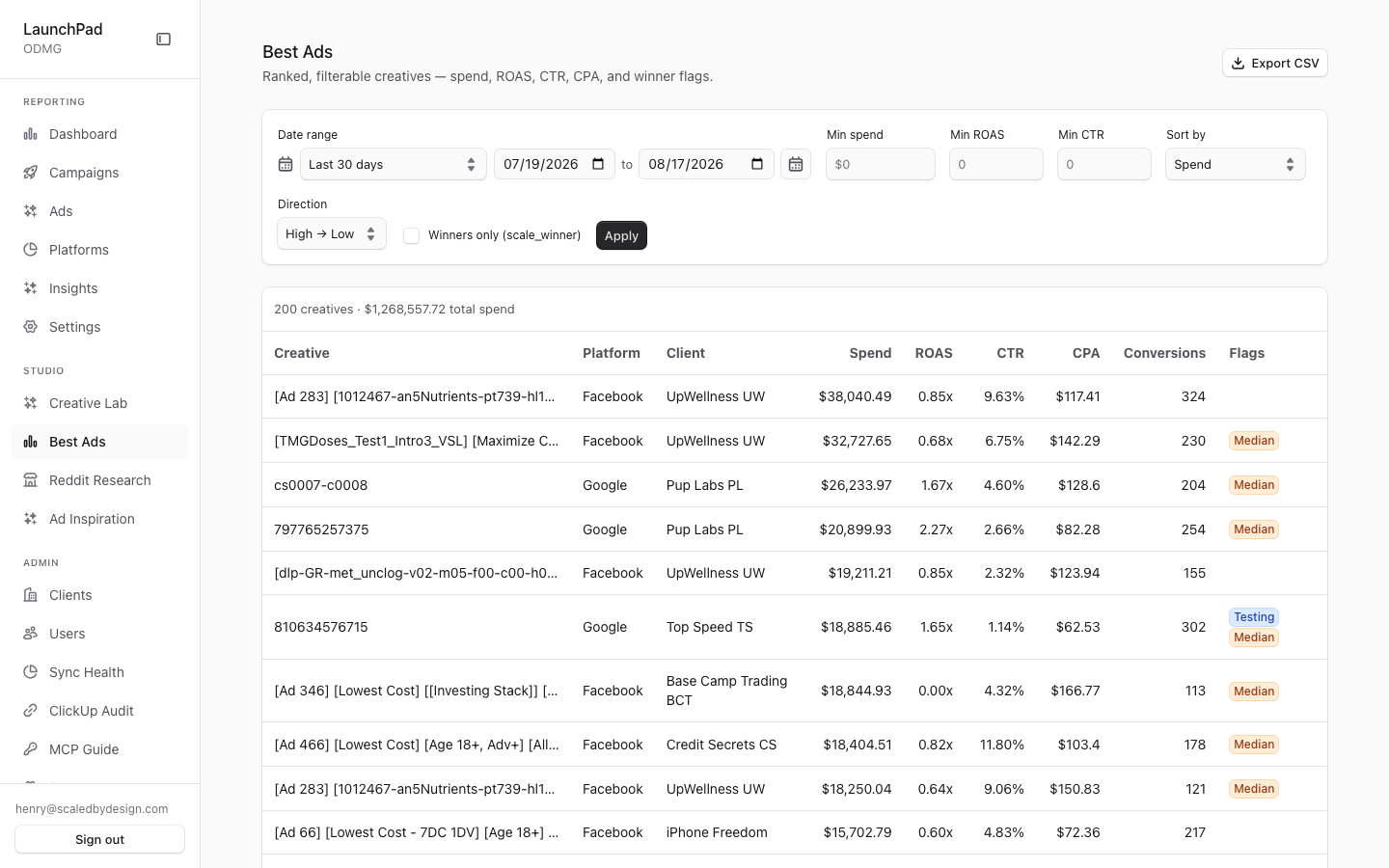Enable Winners only (scale_winner) checkbox
Viewport: 1389px width, 868px height.
[x=412, y=235]
